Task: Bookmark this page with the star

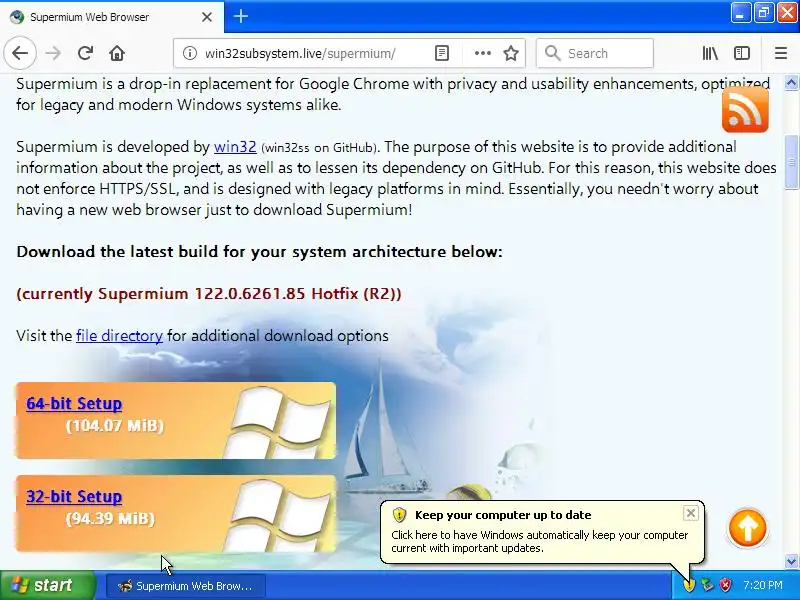Action: pyautogui.click(x=511, y=53)
